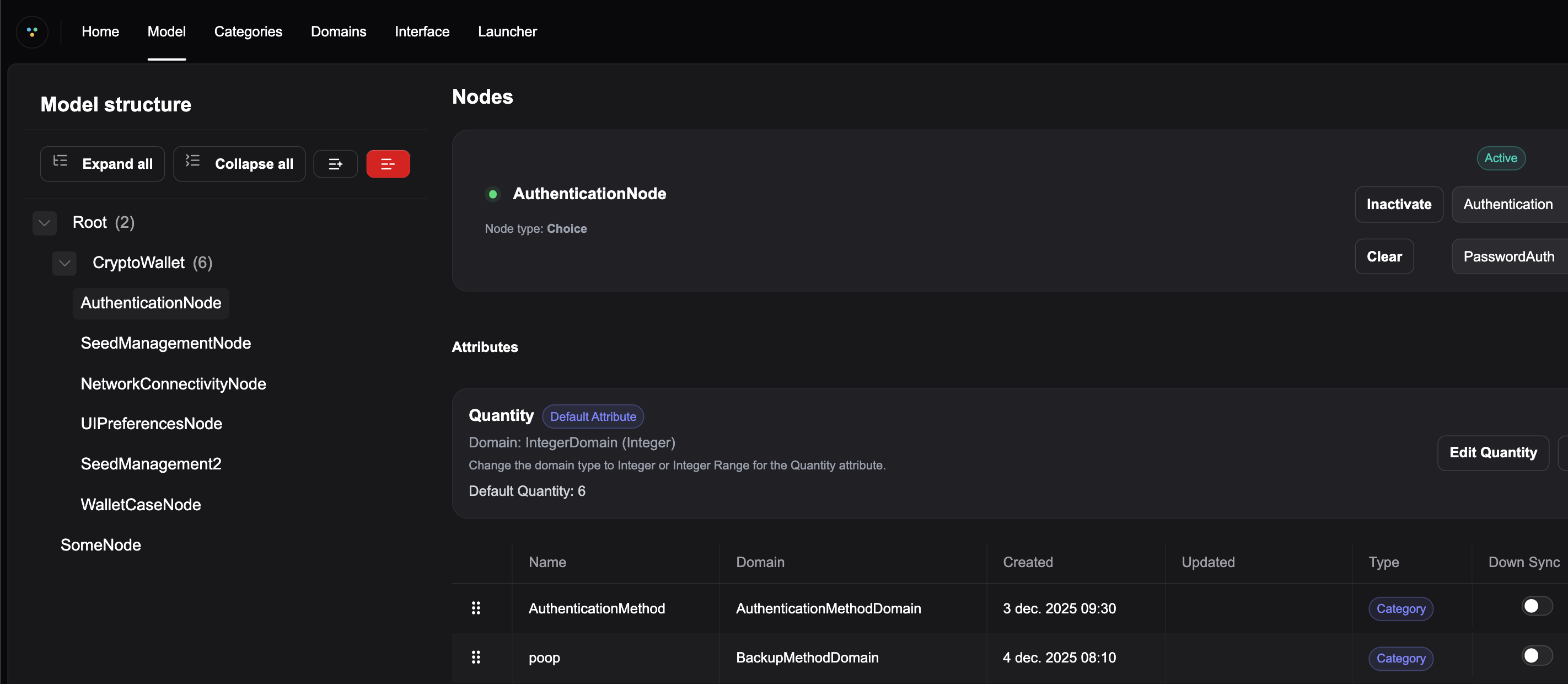
Task: Click the Expand all tree icon
Action: tap(60, 161)
